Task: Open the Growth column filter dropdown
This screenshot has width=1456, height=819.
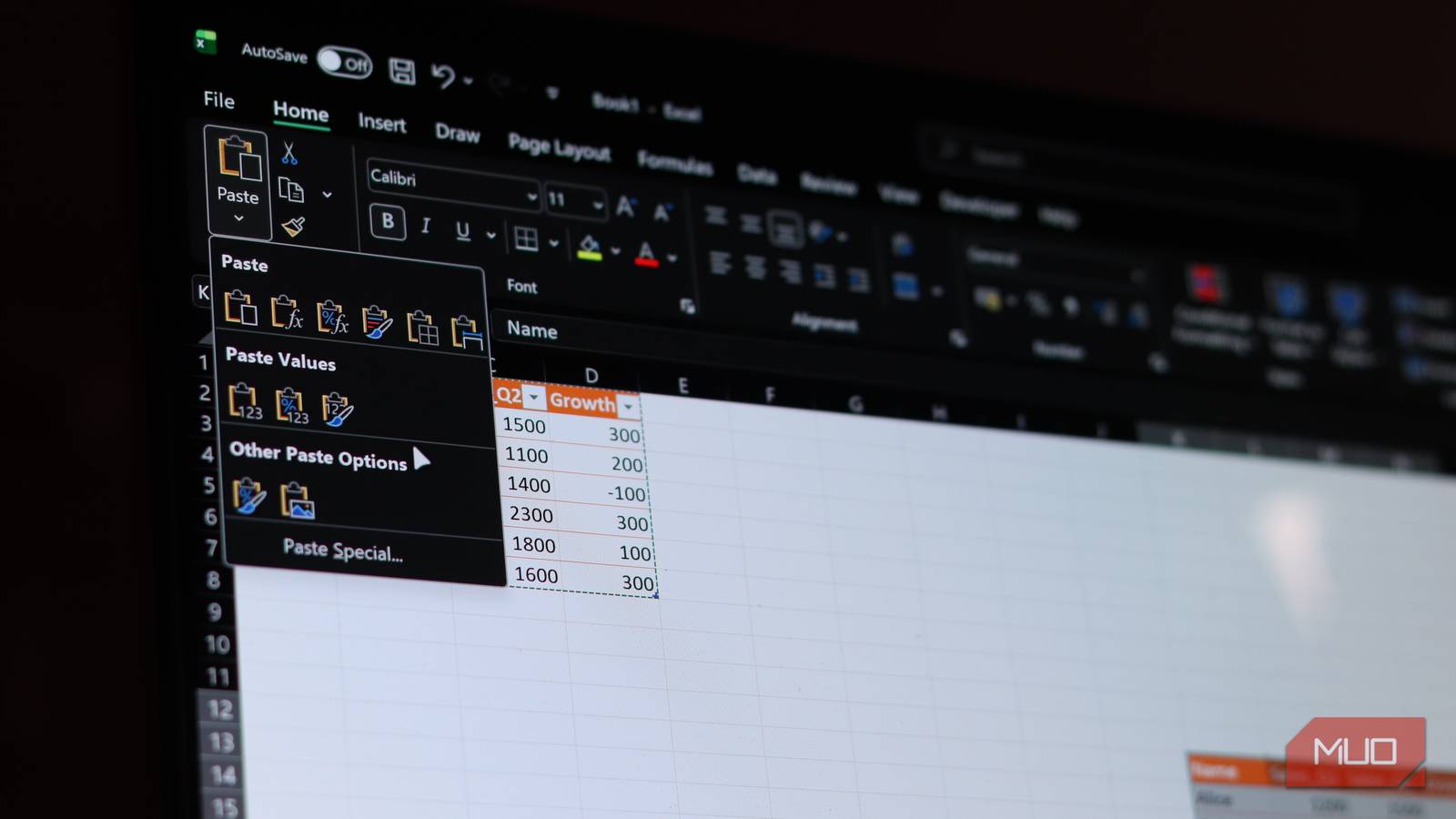Action: (628, 407)
